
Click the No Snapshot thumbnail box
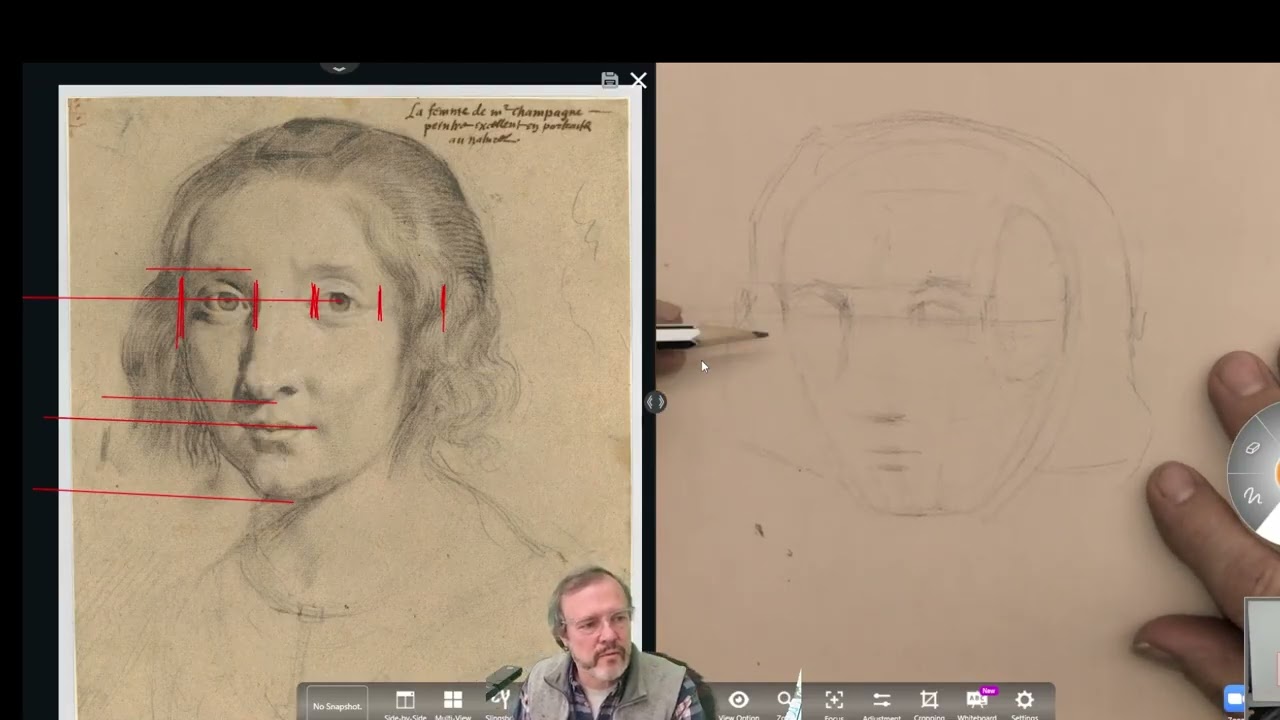coord(337,705)
